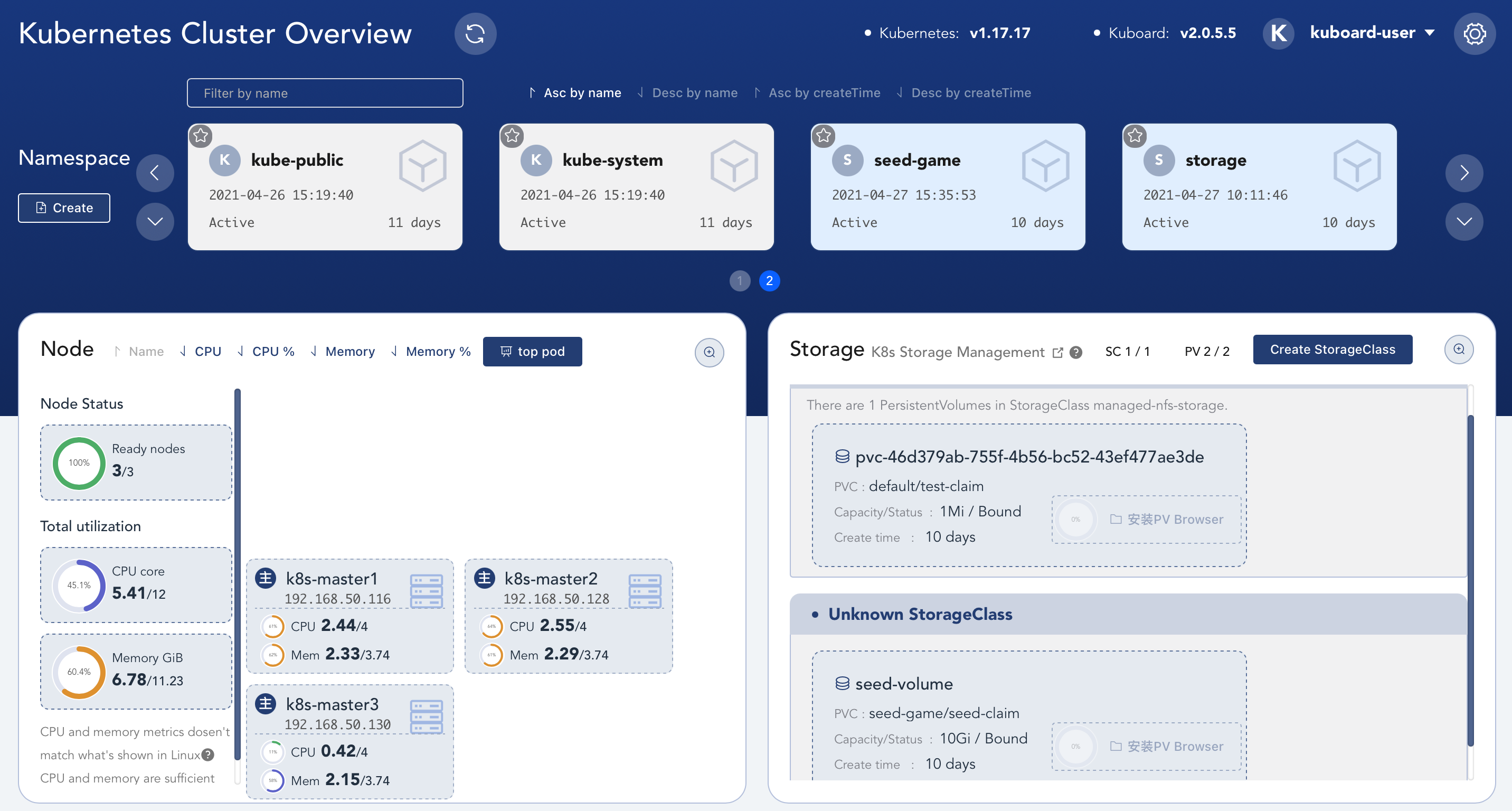The height and width of the screenshot is (811, 1512).
Task: Open the settings gear icon
Action: [1474, 33]
